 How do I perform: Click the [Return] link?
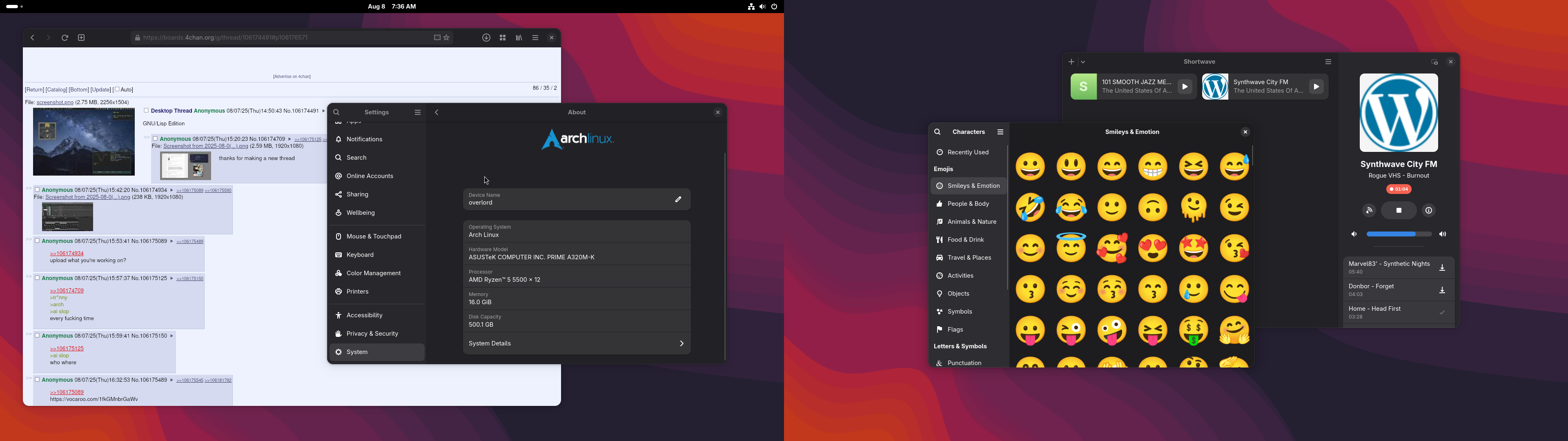34,89
